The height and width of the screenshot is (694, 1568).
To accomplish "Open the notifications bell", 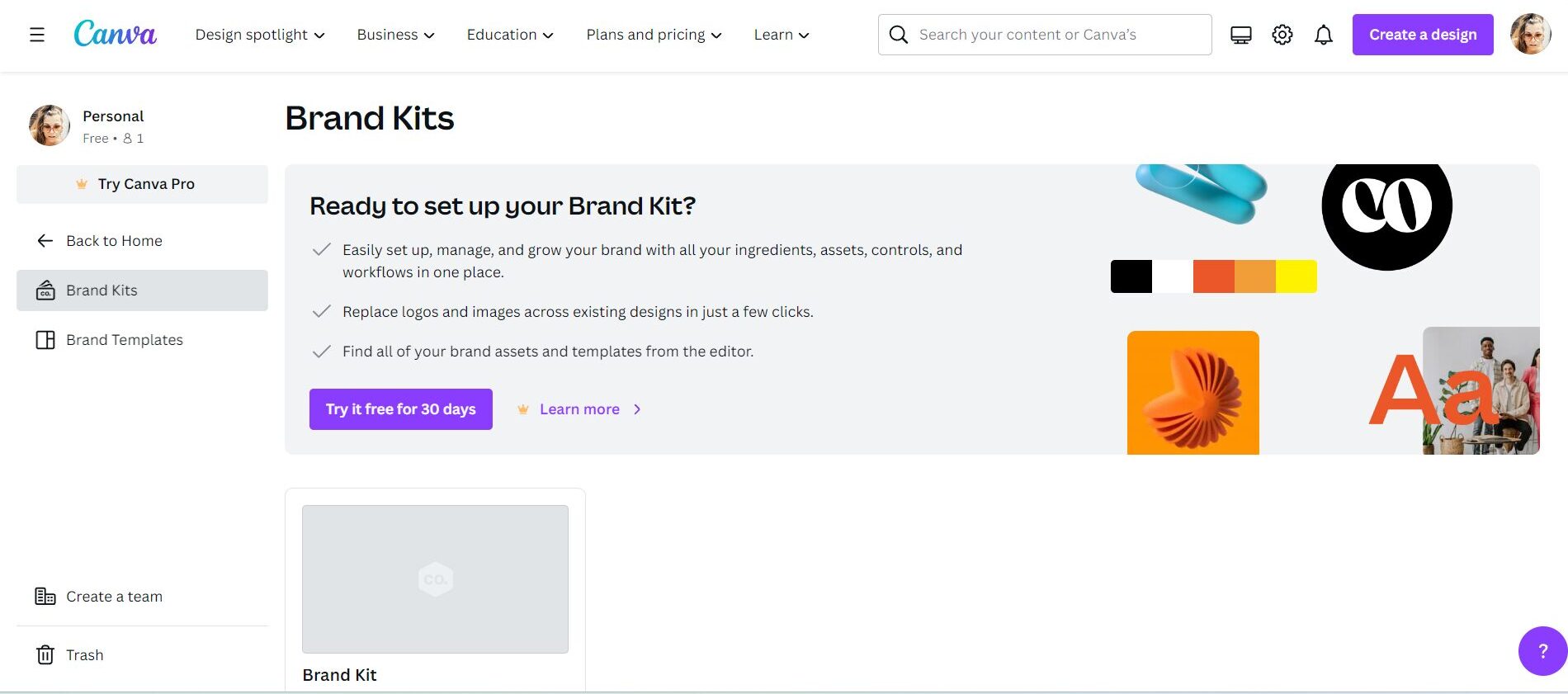I will pyautogui.click(x=1323, y=35).
